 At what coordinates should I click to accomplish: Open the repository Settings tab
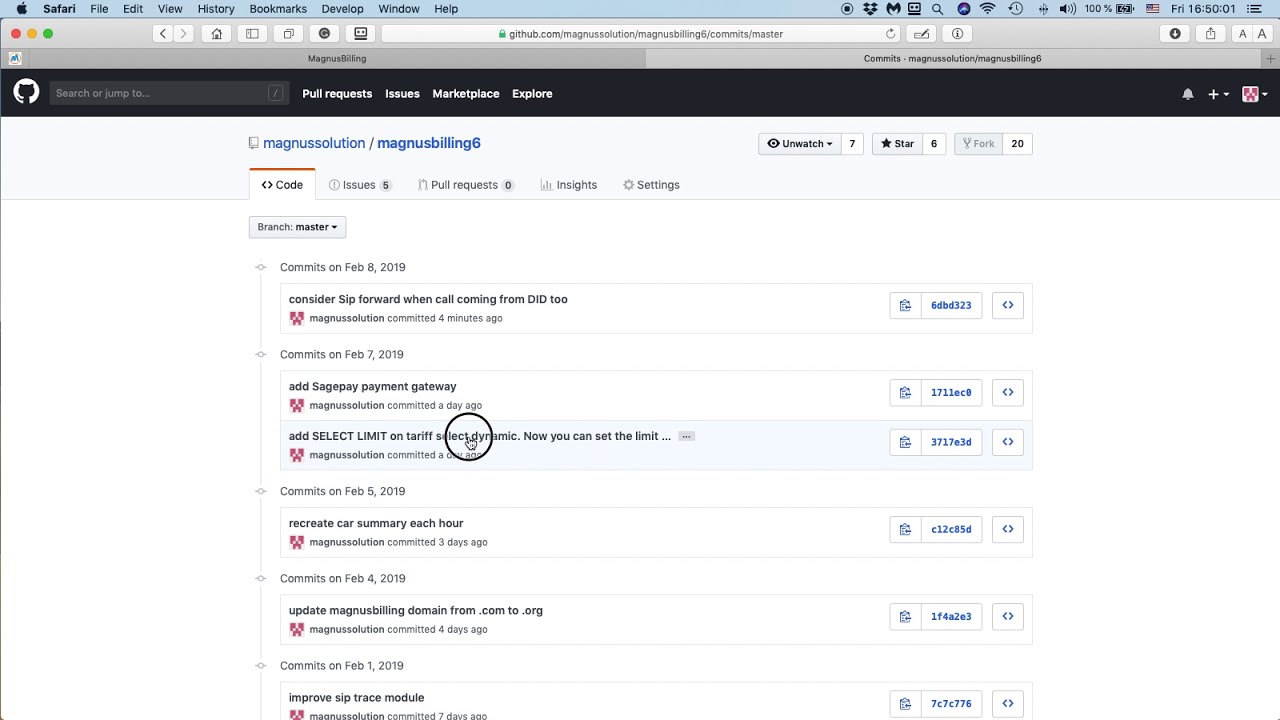(651, 185)
